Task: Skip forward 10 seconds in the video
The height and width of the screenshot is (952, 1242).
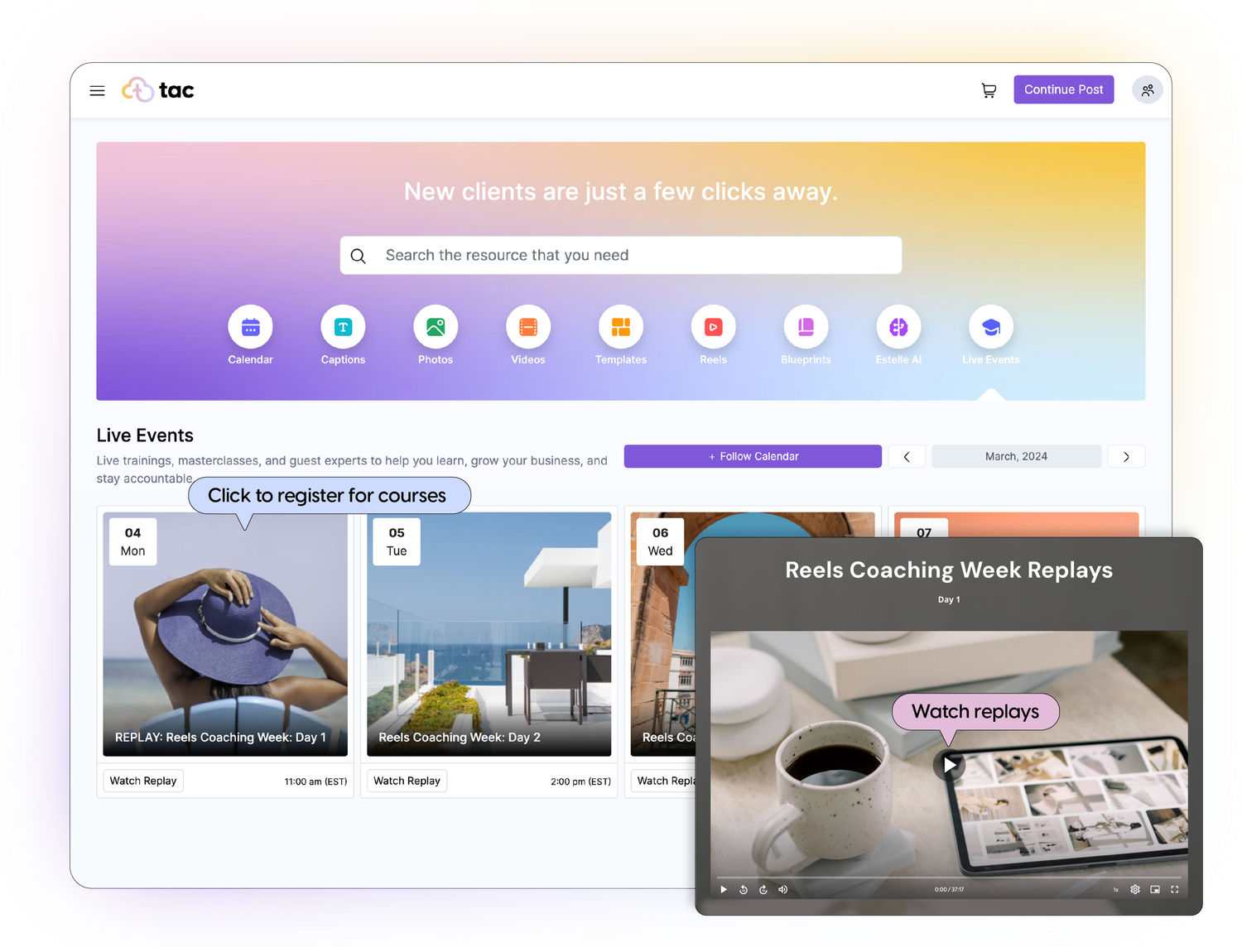Action: click(x=763, y=889)
